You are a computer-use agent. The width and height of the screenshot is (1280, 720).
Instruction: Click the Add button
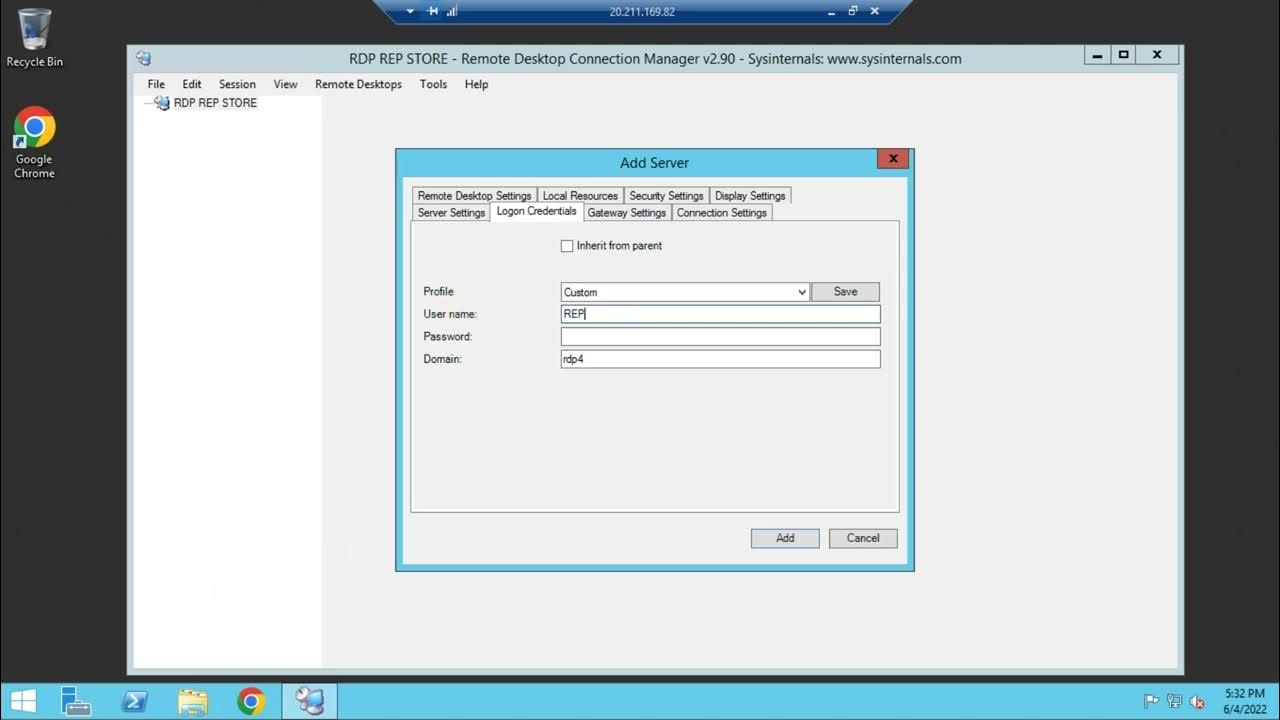tap(785, 538)
